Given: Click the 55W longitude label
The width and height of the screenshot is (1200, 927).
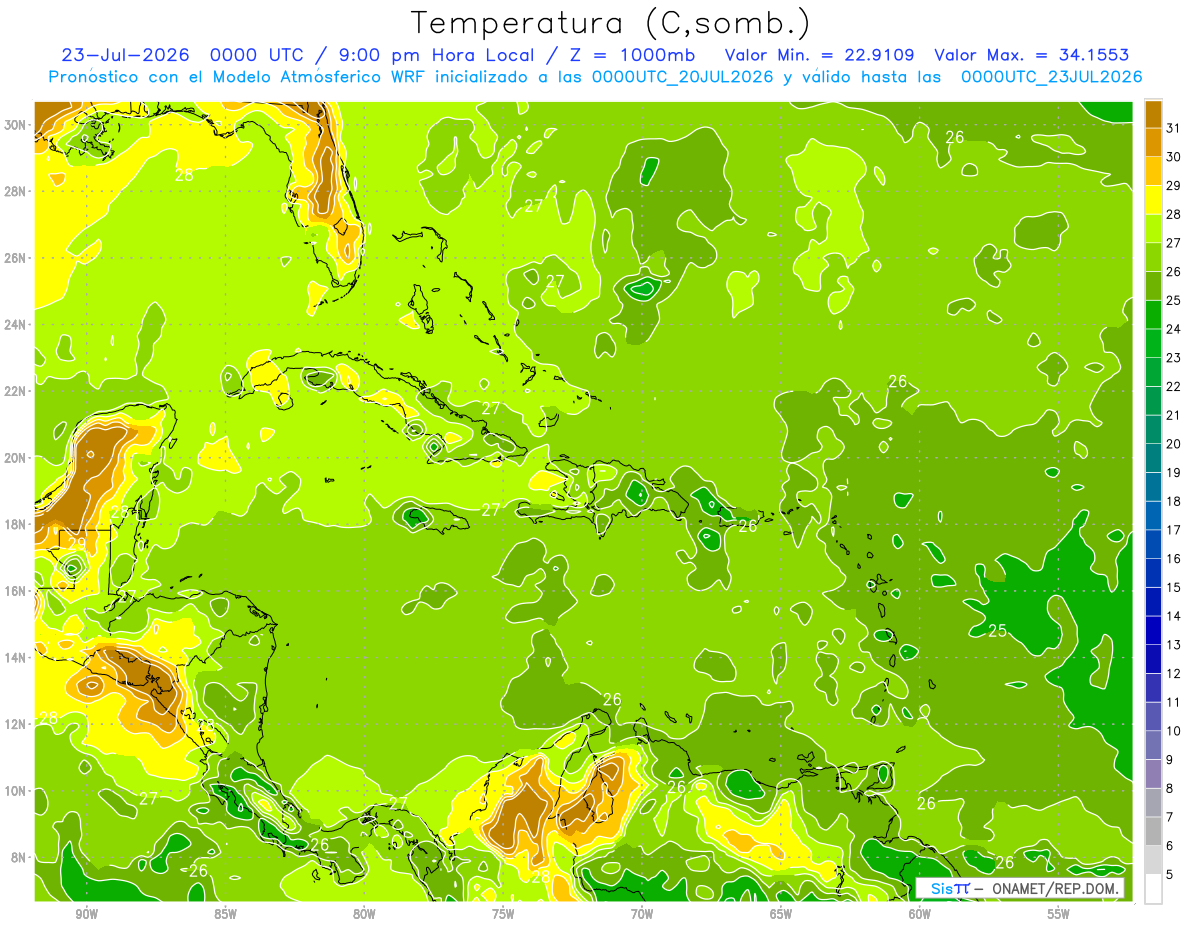Looking at the screenshot, I should coord(1059,915).
